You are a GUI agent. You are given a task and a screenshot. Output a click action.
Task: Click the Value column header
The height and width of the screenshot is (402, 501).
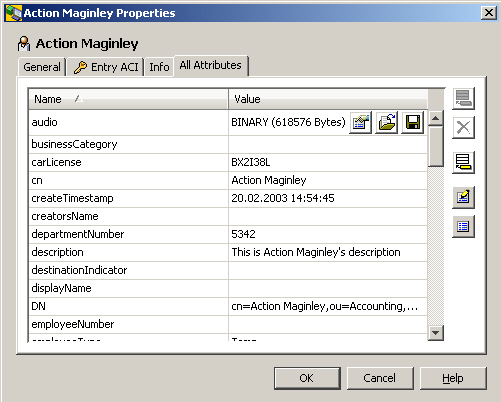(328, 99)
